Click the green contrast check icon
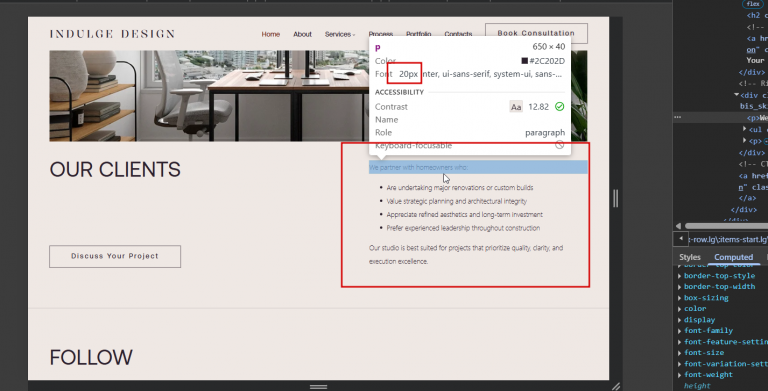Screen dimensions: 768x391 tap(559, 106)
